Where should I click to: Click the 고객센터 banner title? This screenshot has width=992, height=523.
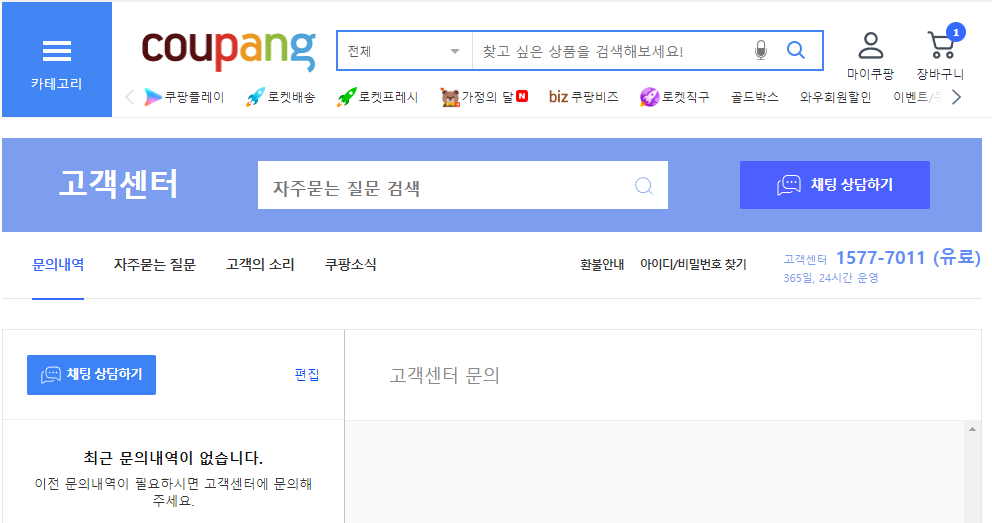pyautogui.click(x=118, y=184)
